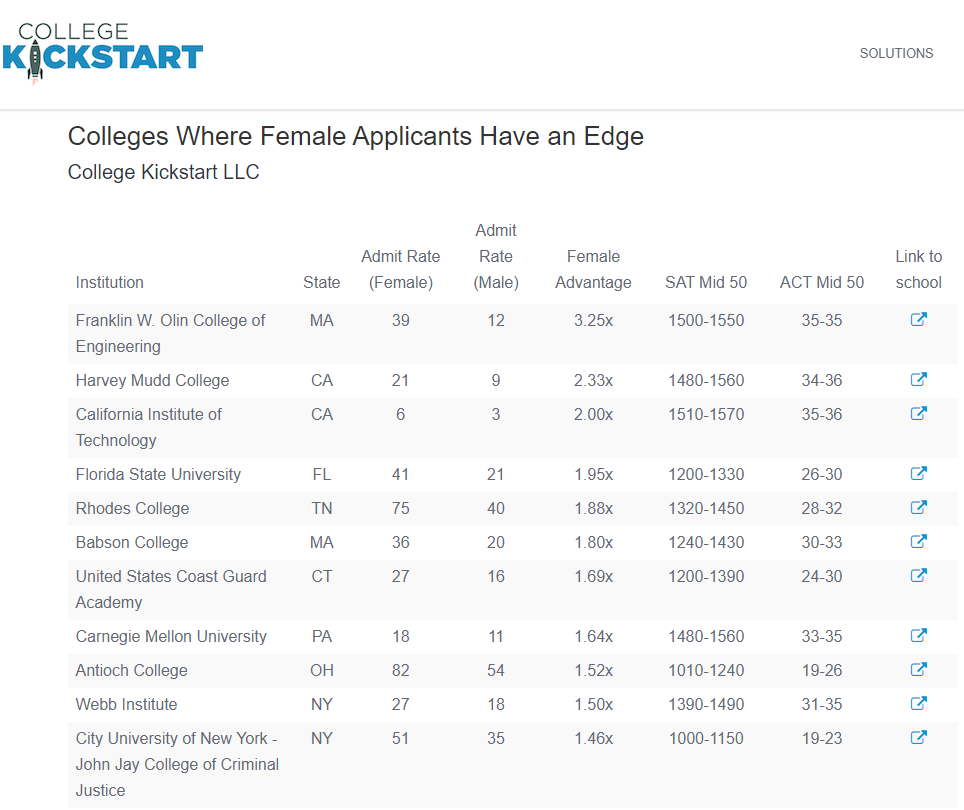Select Franklin W. Olin College of Engineering
964x810 pixels.
tap(170, 333)
